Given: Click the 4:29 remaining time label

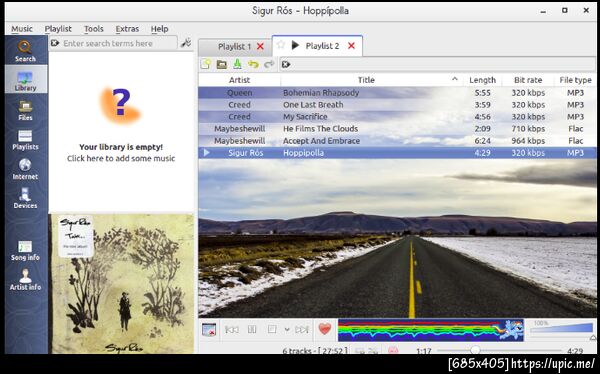Looking at the screenshot, I should point(575,351).
